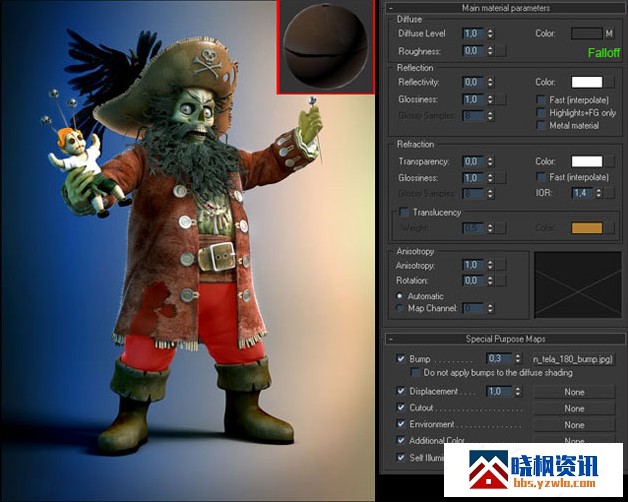
Task: Click the Displacement amount spinner arrows
Action: pos(518,391)
